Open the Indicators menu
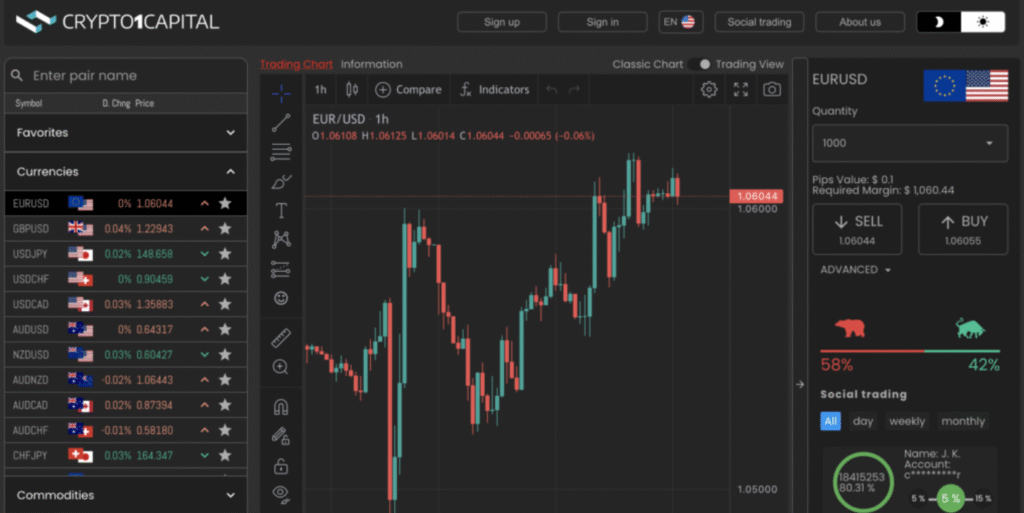 [x=494, y=89]
